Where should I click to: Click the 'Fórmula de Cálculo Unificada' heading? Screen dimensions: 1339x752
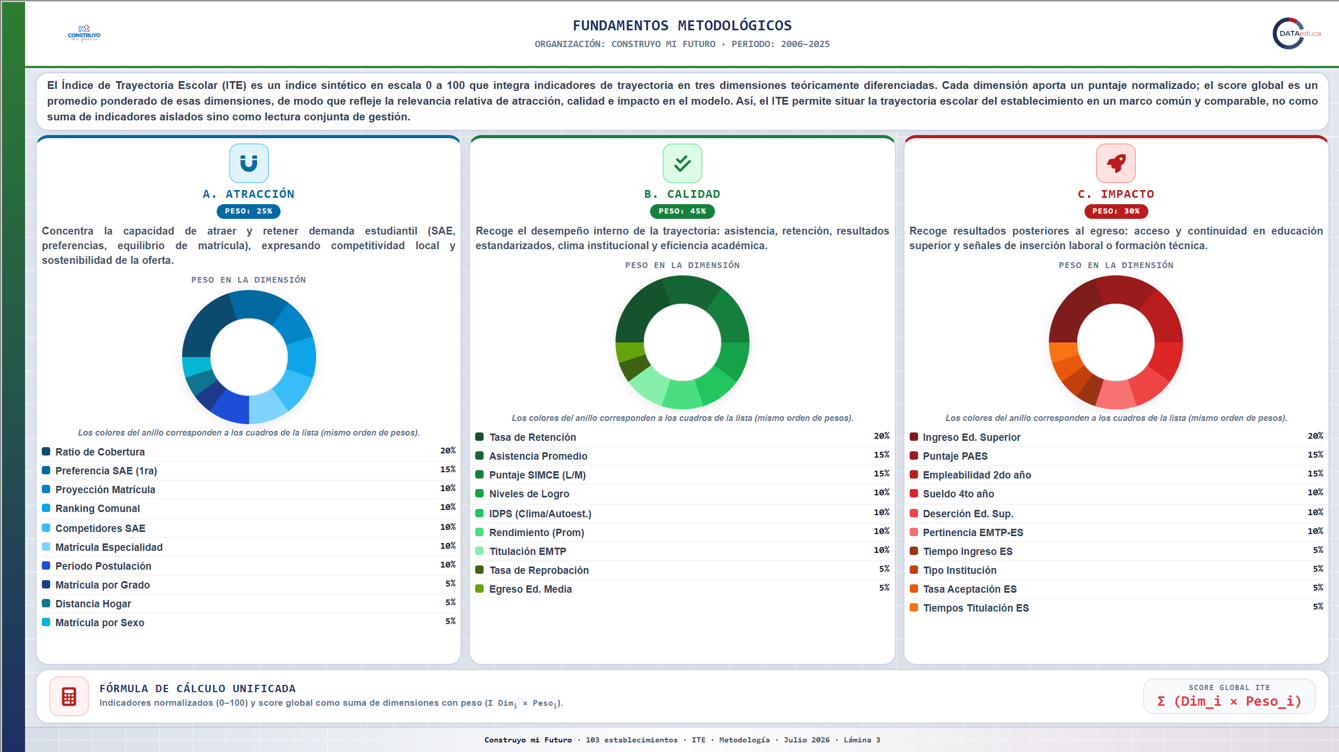click(198, 689)
